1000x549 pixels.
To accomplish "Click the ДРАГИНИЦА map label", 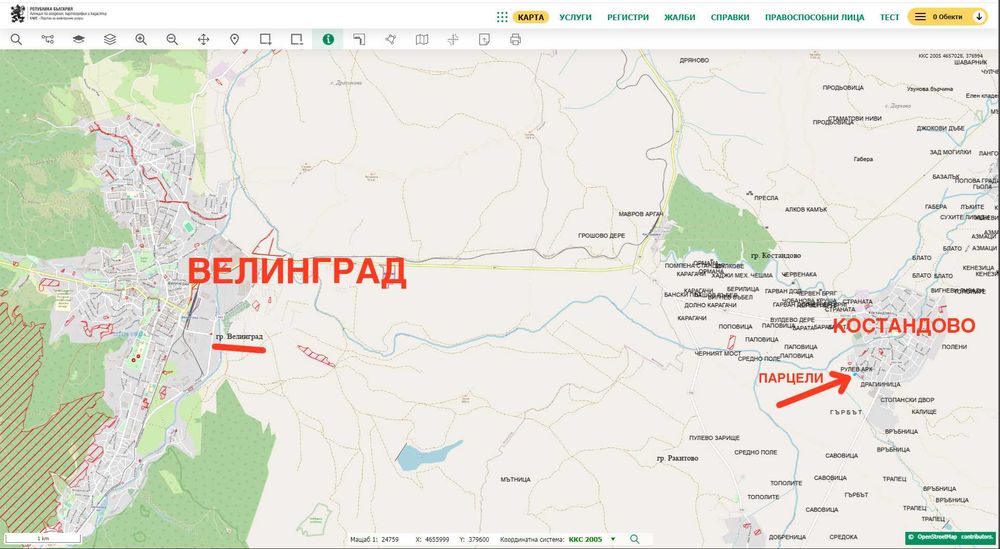I will [880, 385].
